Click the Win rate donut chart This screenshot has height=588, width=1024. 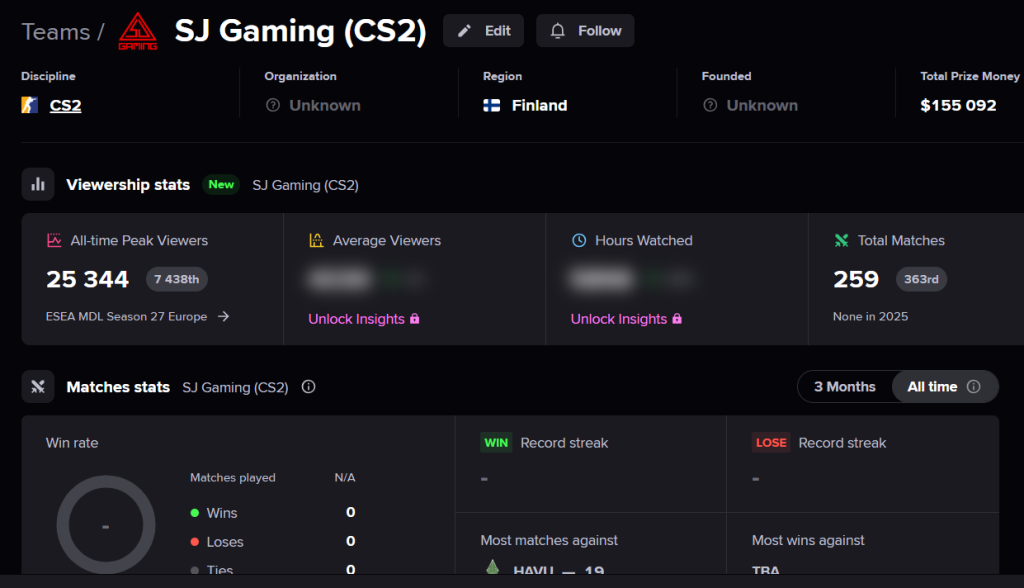[106, 525]
